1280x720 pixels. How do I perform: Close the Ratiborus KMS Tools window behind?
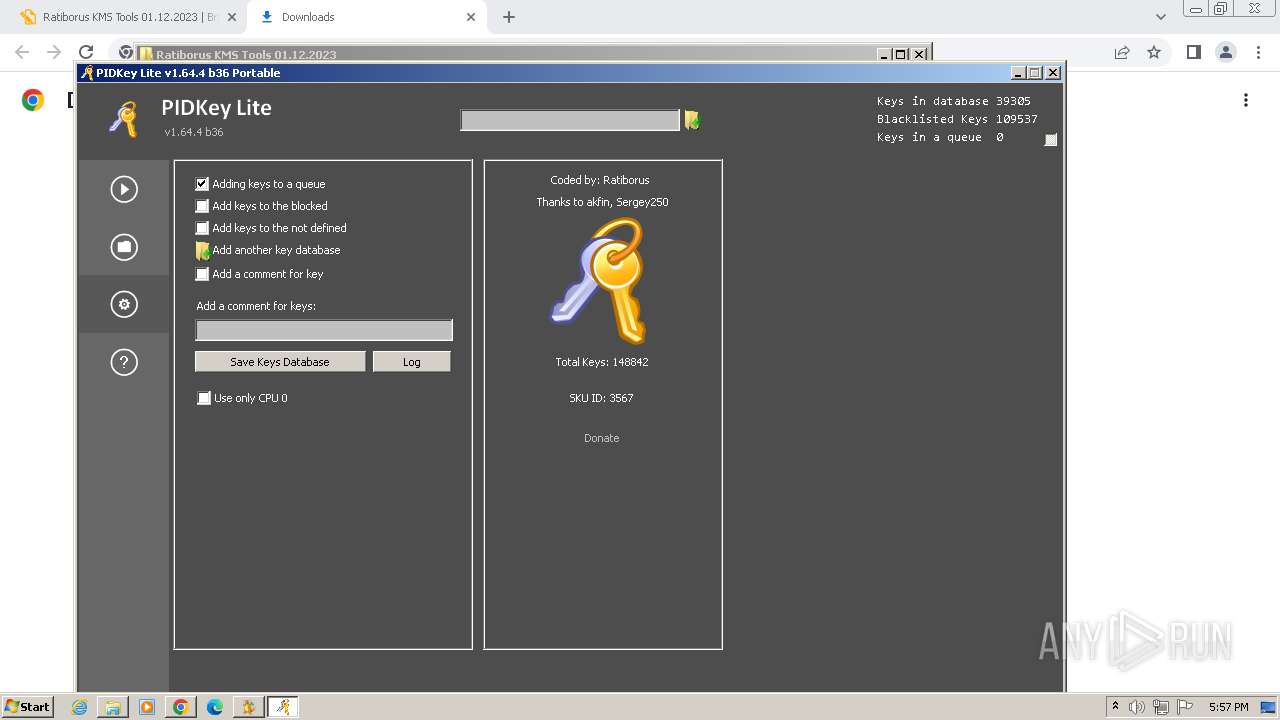pyautogui.click(x=919, y=54)
